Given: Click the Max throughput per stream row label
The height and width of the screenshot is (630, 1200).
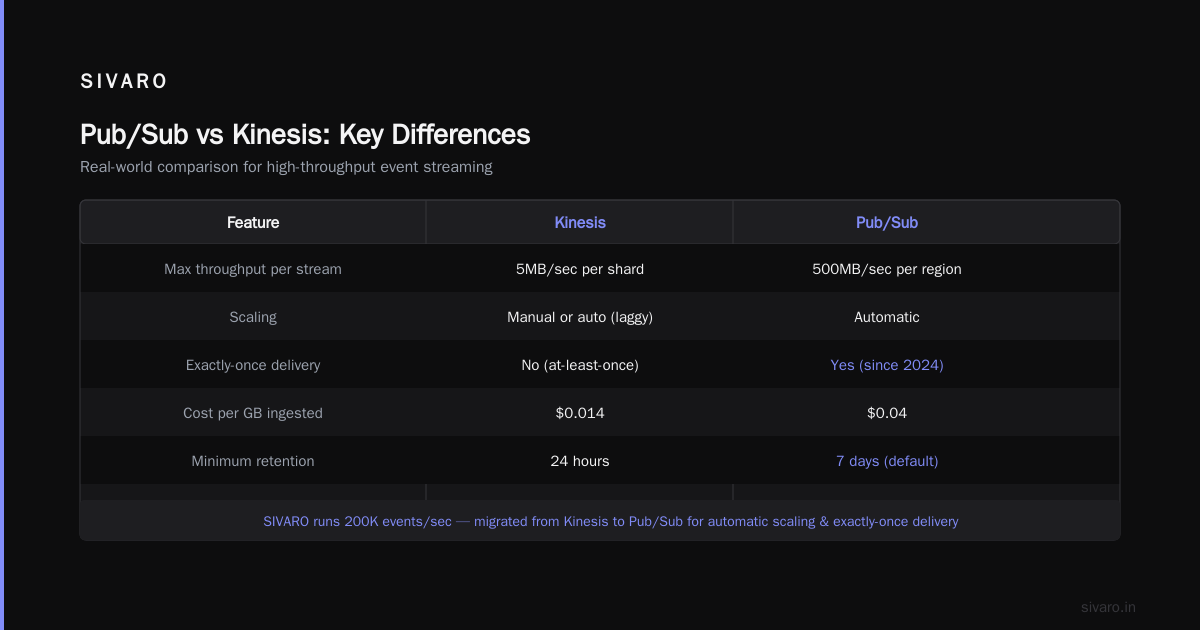Looking at the screenshot, I should click(x=253, y=269).
